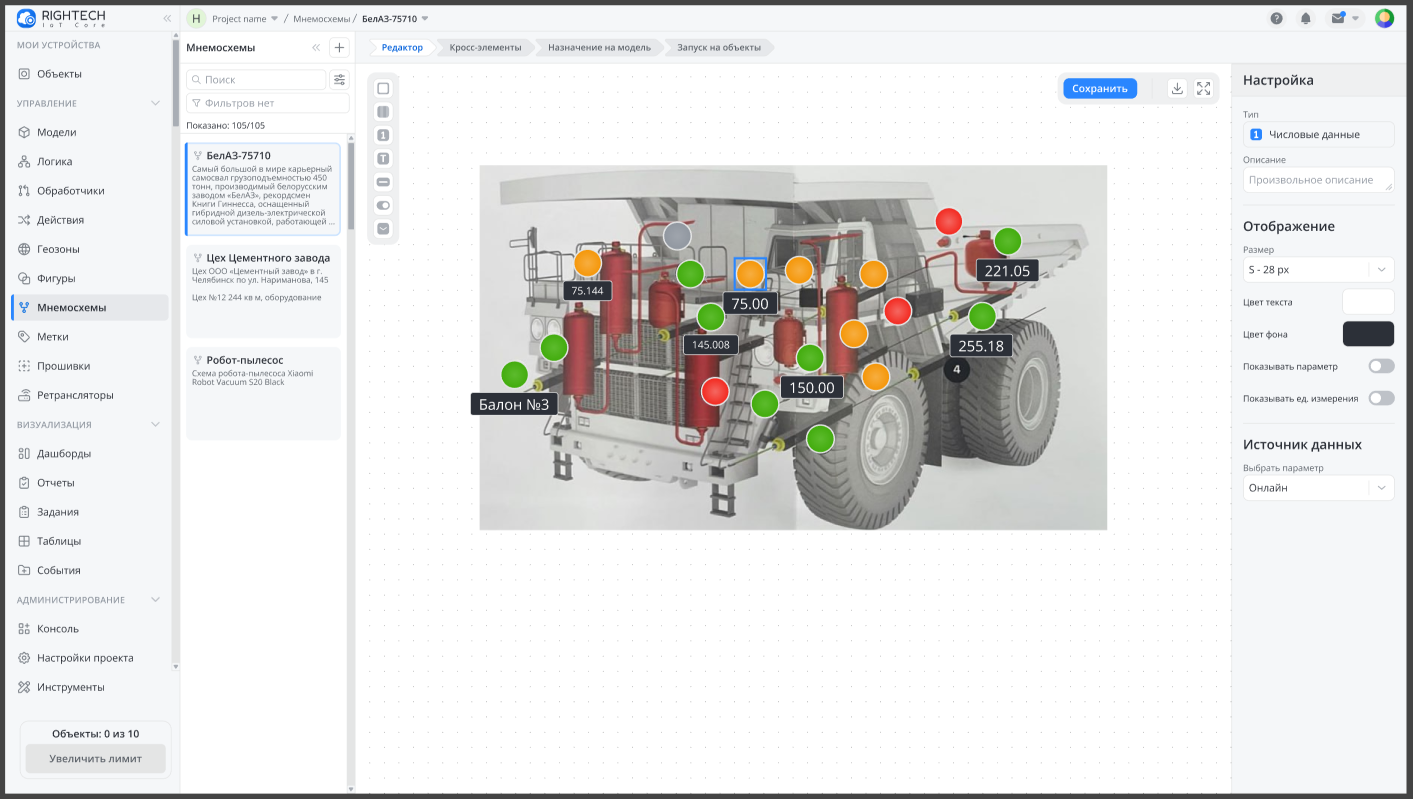Select the 255.18 value label on canvas

981,346
